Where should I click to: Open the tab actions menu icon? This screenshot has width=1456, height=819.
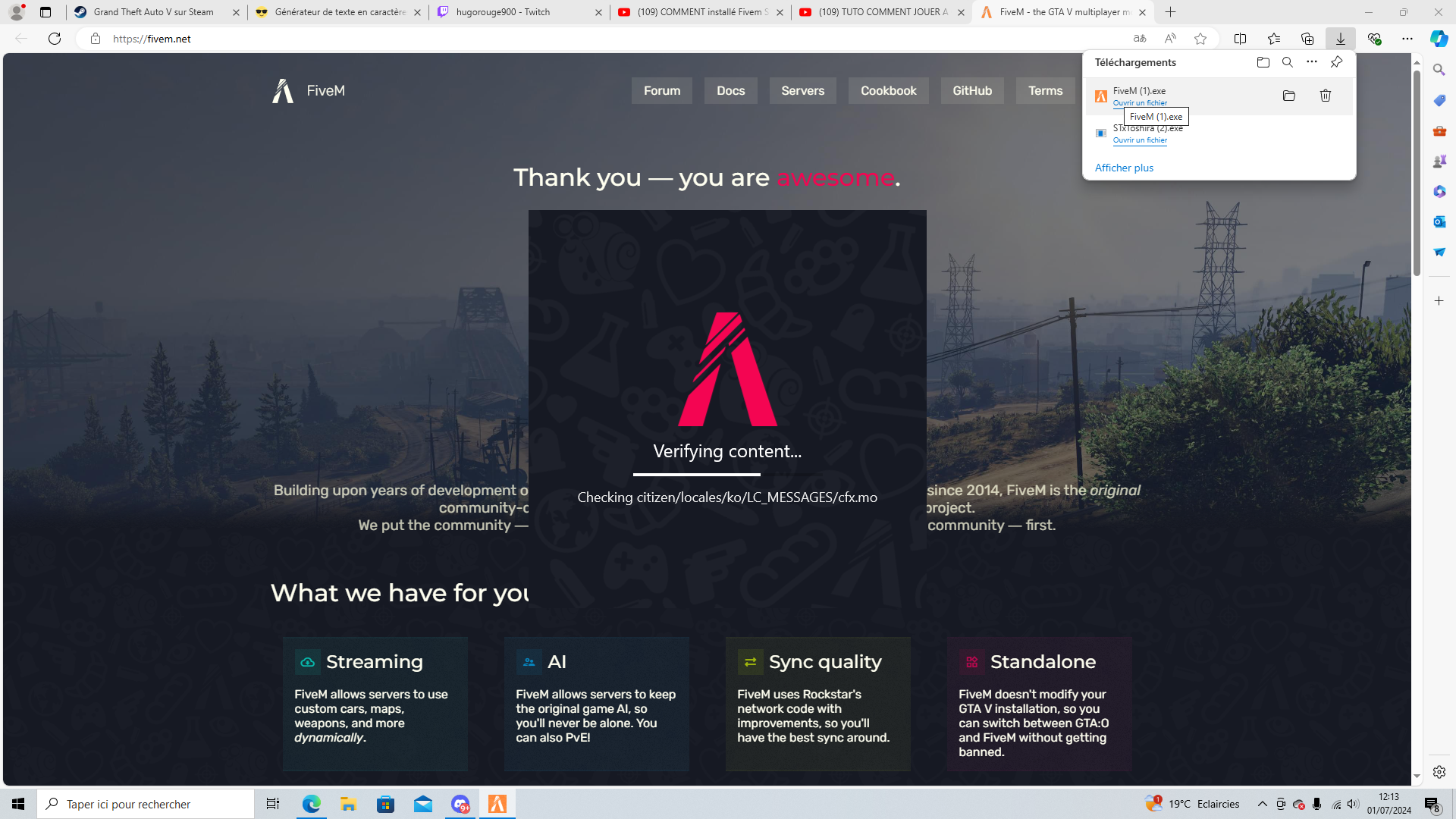point(45,12)
